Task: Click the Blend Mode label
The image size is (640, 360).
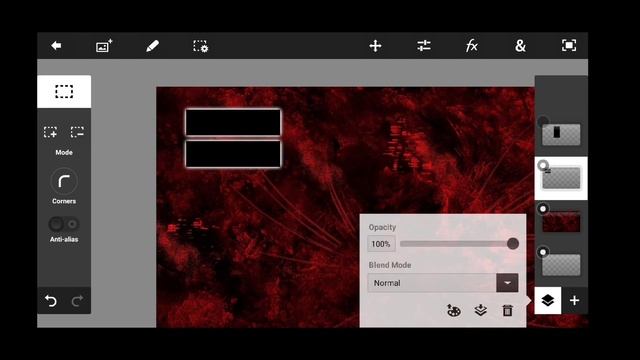Action: pyautogui.click(x=390, y=265)
